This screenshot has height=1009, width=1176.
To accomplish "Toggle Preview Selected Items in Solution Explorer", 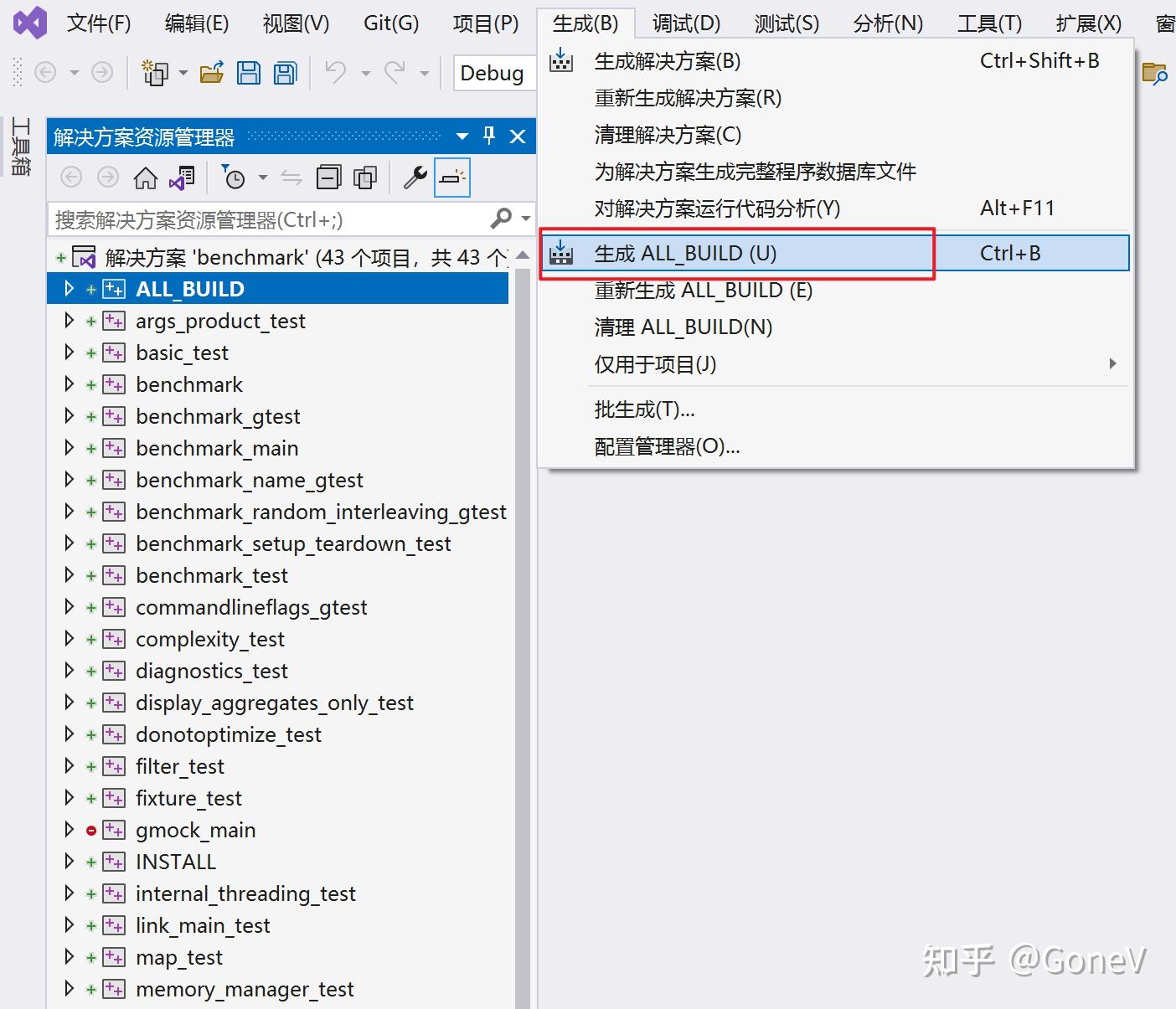I will click(x=452, y=177).
